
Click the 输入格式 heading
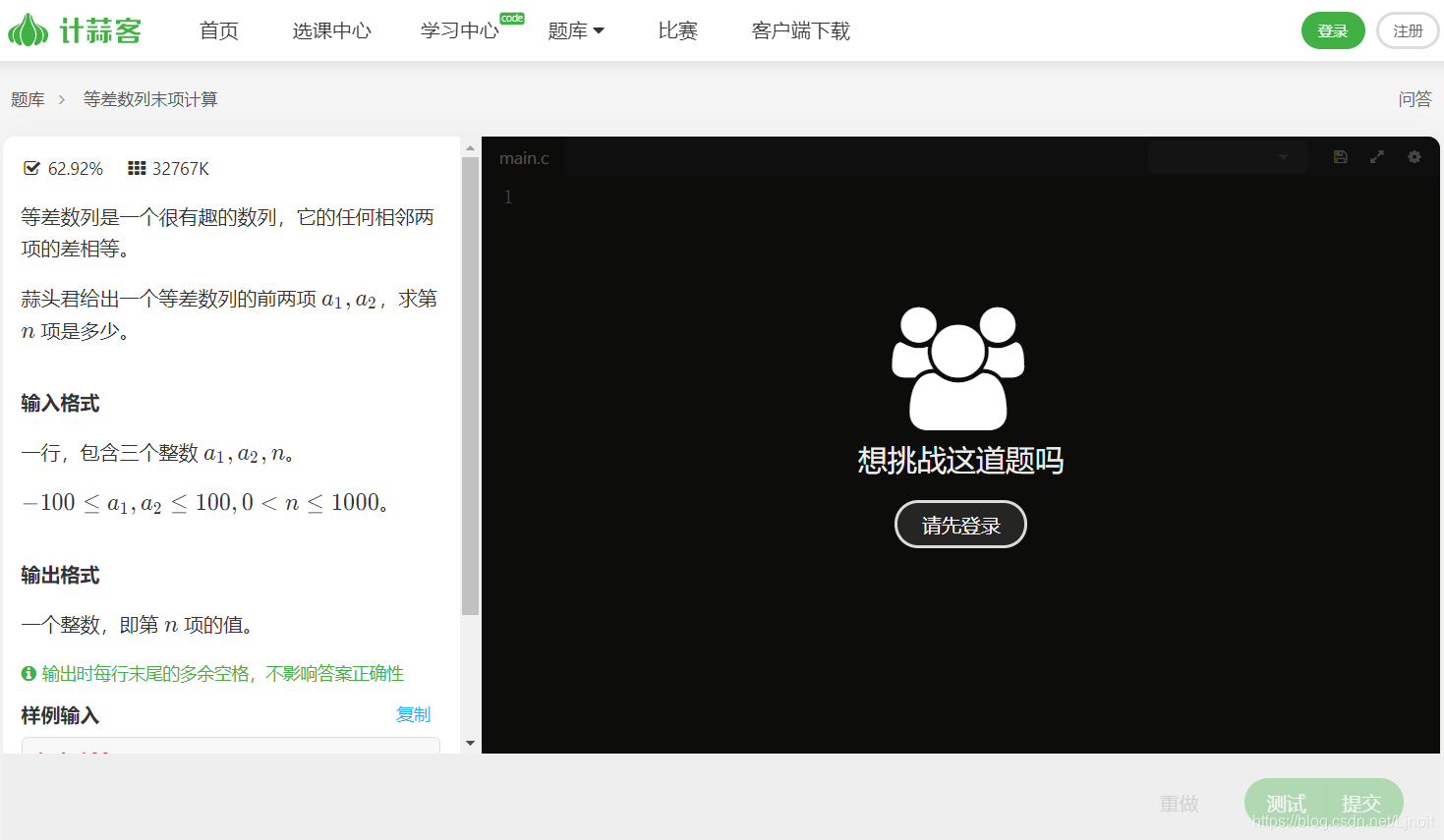[x=60, y=403]
